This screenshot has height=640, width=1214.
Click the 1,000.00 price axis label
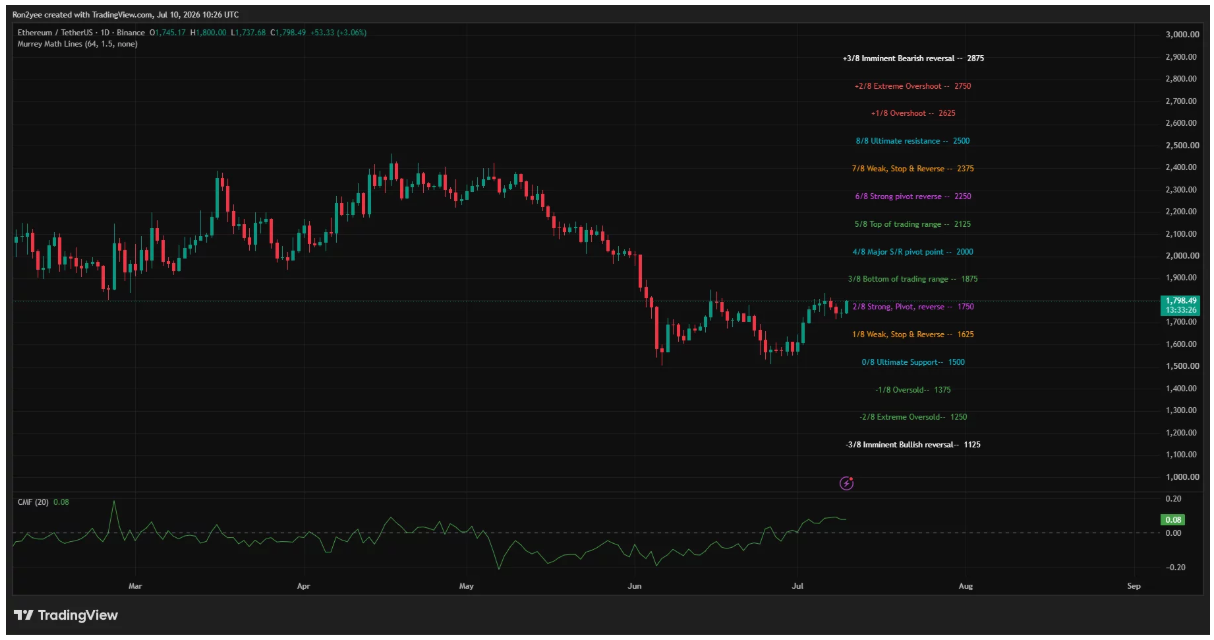tap(1181, 477)
